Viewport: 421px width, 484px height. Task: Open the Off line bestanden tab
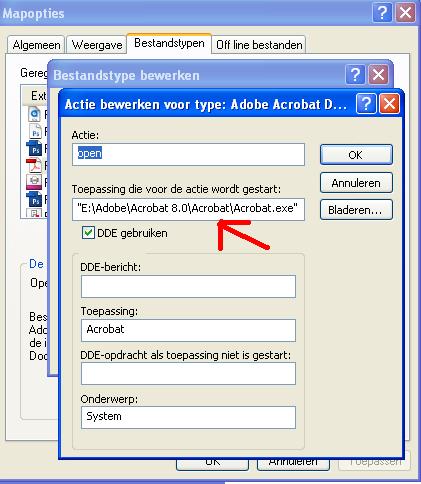(x=259, y=45)
